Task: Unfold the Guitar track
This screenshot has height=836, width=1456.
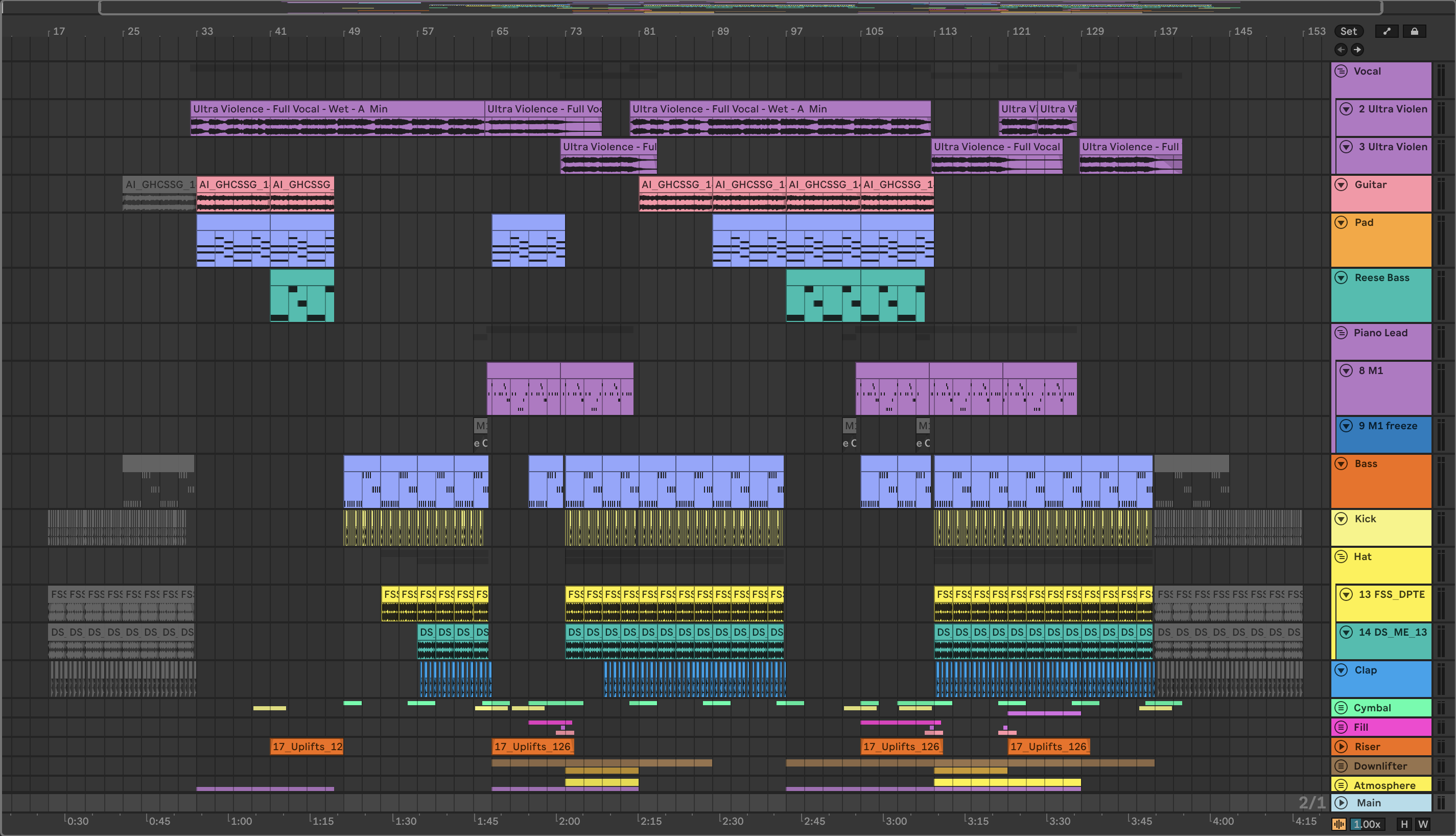Action: (x=1341, y=185)
